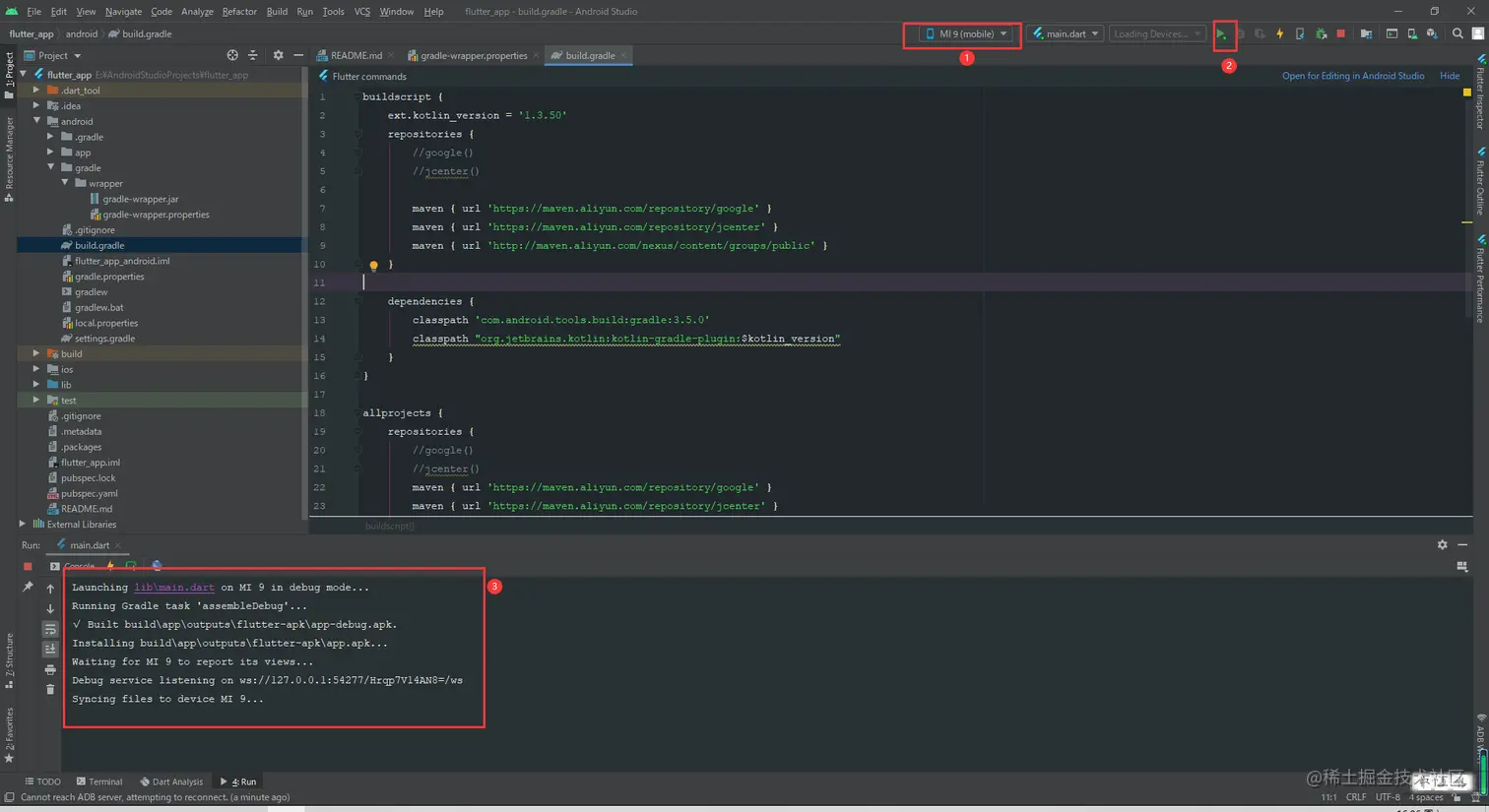The width and height of the screenshot is (1489, 812).
Task: Toggle the Z: Structure side panel
Action: pyautogui.click(x=9, y=661)
